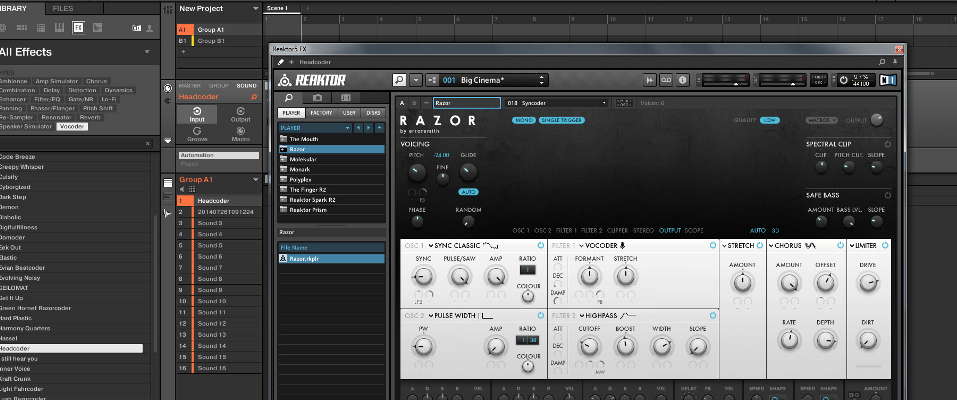This screenshot has width=957, height=400.
Task: Toggle Safe Bass power button
Action: [887, 195]
